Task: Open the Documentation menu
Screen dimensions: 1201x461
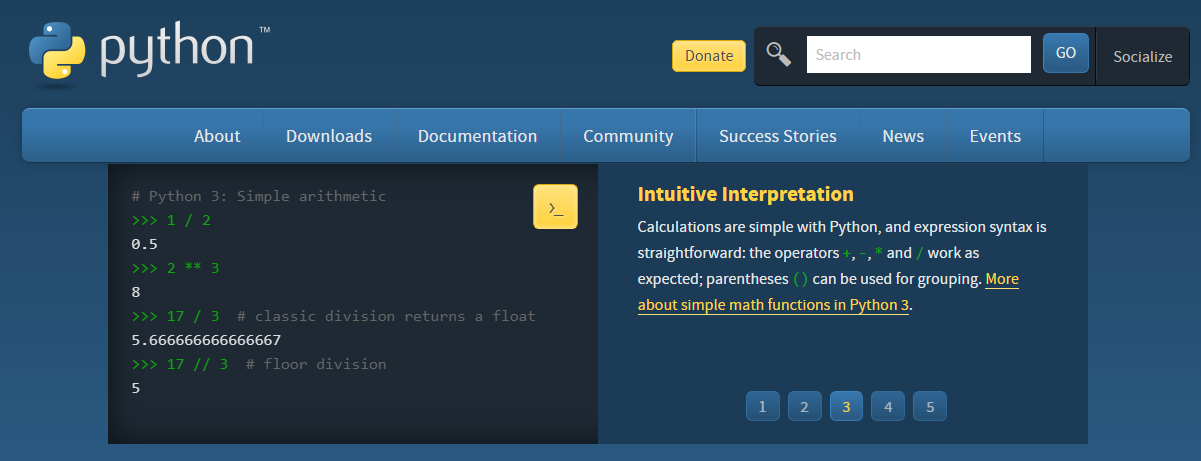Action: click(477, 136)
